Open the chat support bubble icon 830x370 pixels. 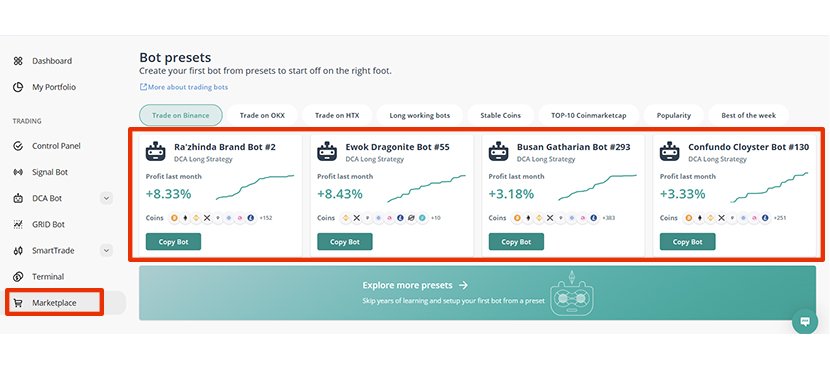coord(805,321)
